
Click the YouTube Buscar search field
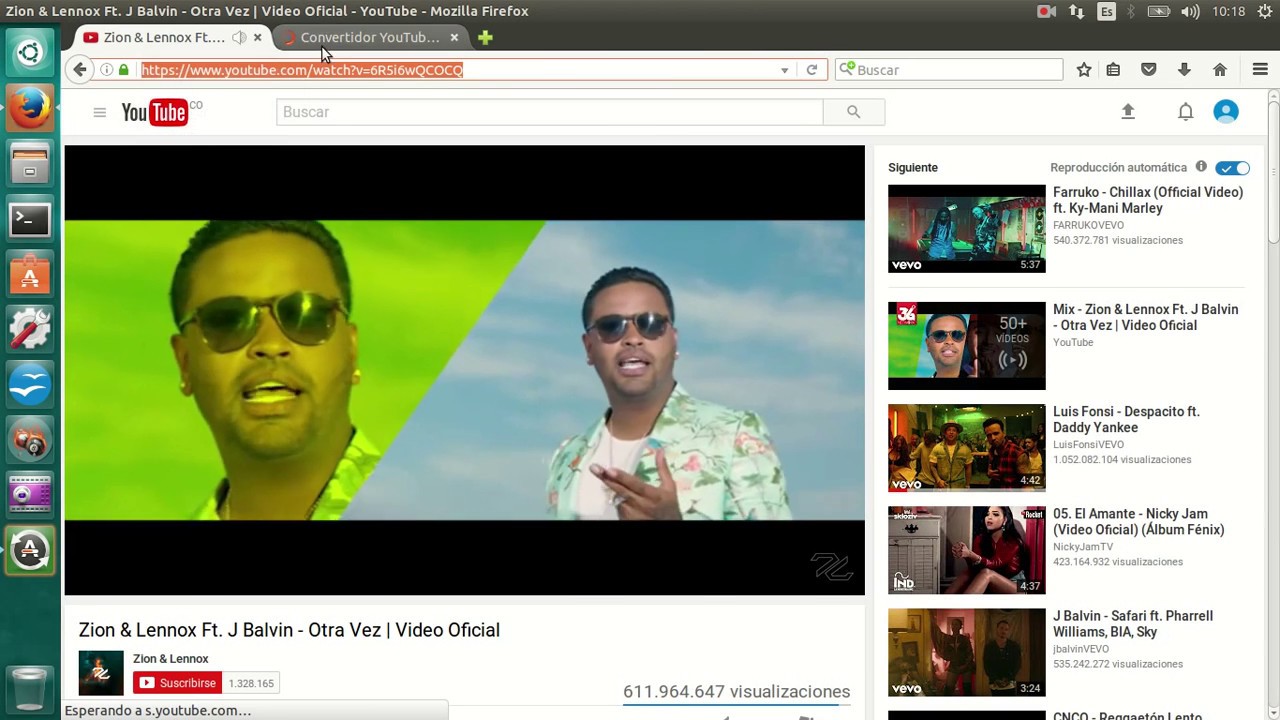click(549, 112)
